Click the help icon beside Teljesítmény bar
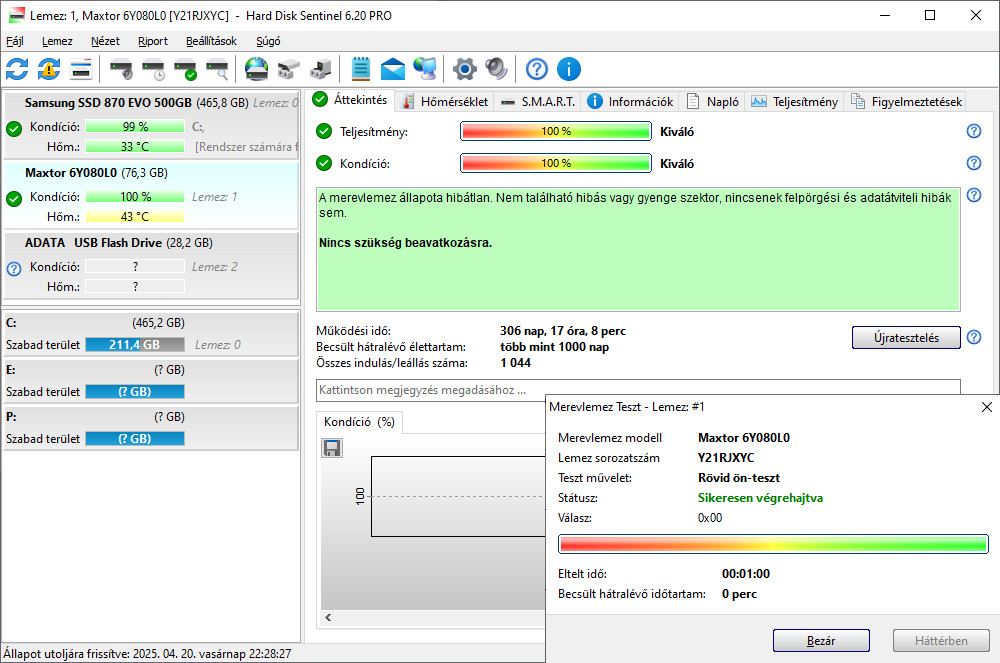1000x663 pixels. pyautogui.click(x=974, y=131)
